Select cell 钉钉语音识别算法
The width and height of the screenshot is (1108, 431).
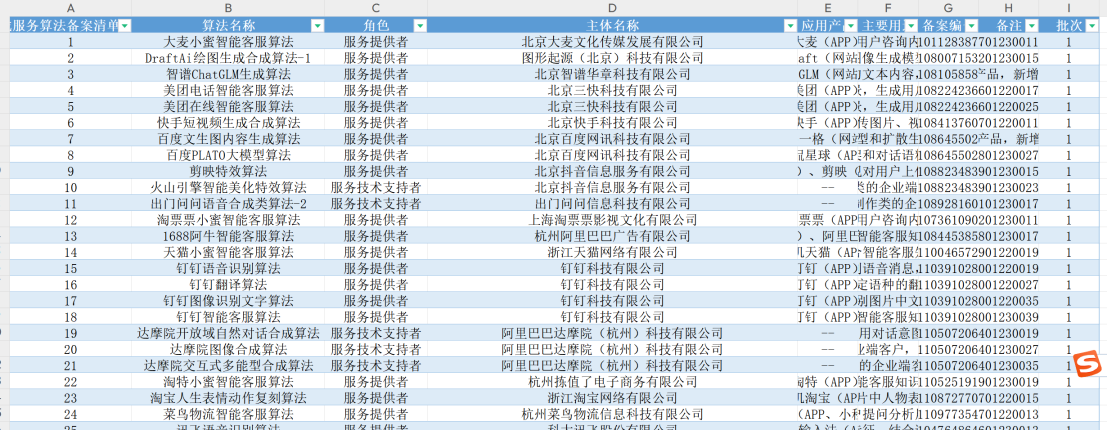point(228,268)
